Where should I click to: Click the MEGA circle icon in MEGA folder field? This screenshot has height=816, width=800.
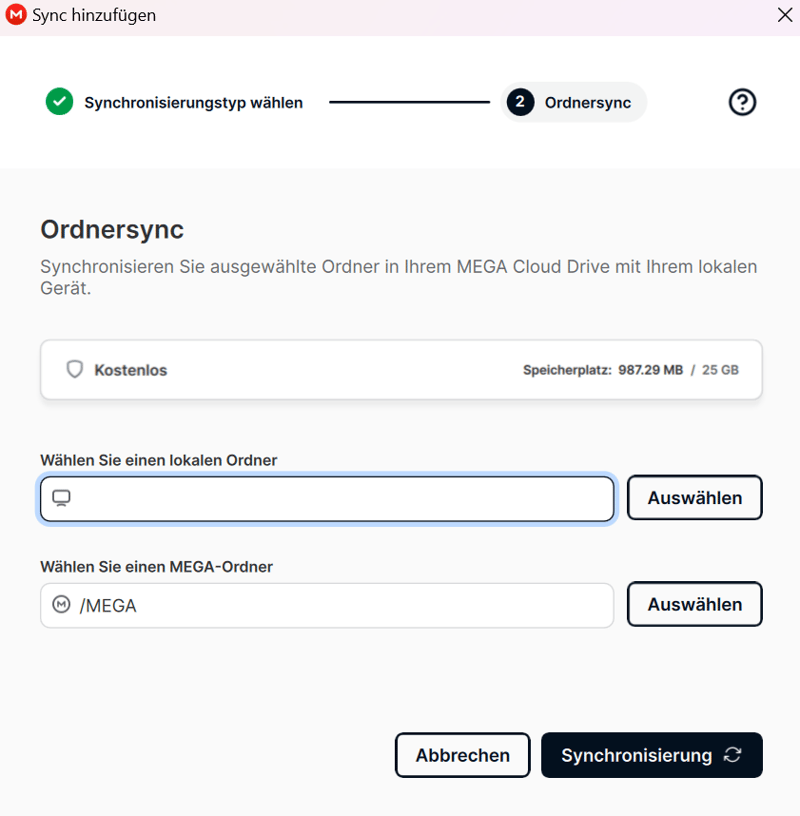click(61, 604)
